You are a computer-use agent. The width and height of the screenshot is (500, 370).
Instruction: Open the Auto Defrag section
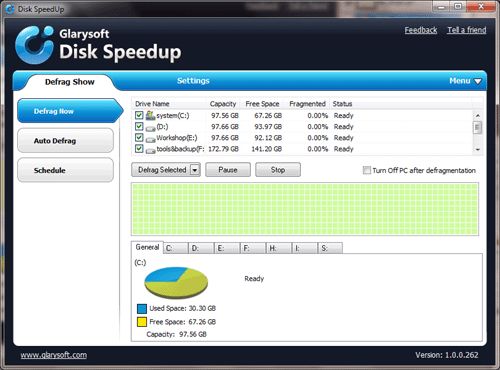point(66,141)
